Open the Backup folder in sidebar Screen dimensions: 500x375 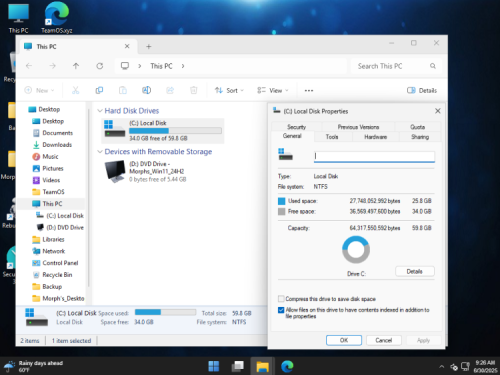tap(52, 287)
